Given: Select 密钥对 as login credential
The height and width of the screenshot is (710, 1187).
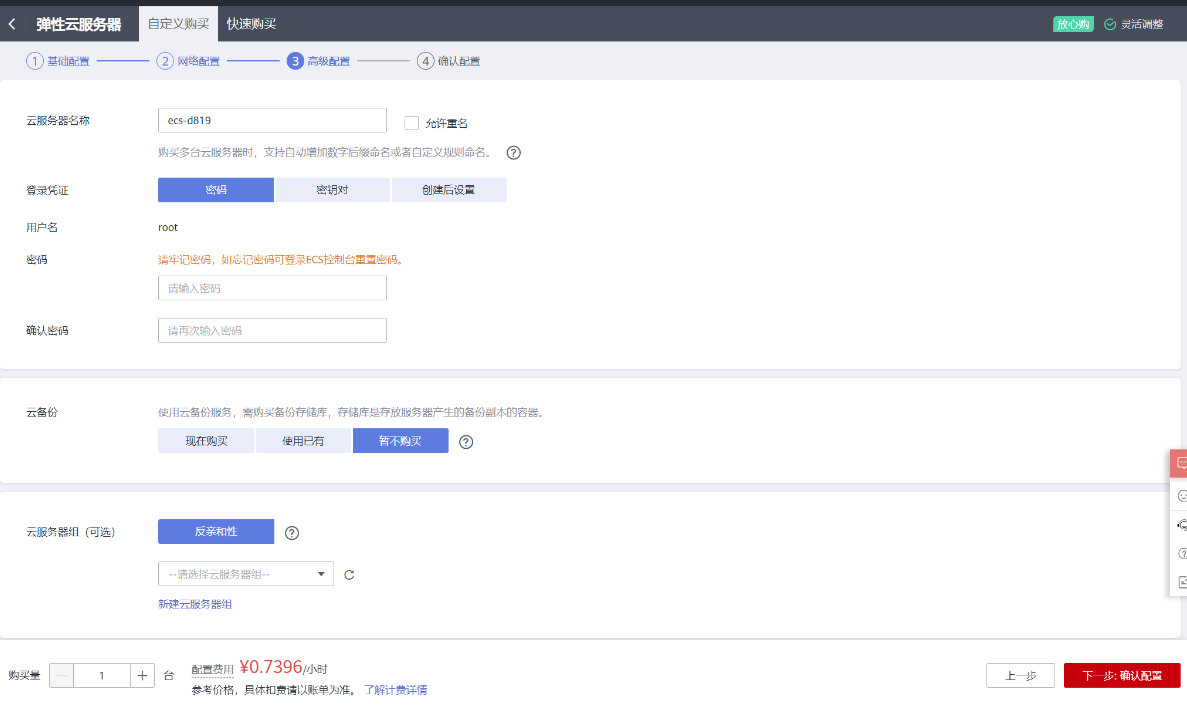Looking at the screenshot, I should click(332, 189).
